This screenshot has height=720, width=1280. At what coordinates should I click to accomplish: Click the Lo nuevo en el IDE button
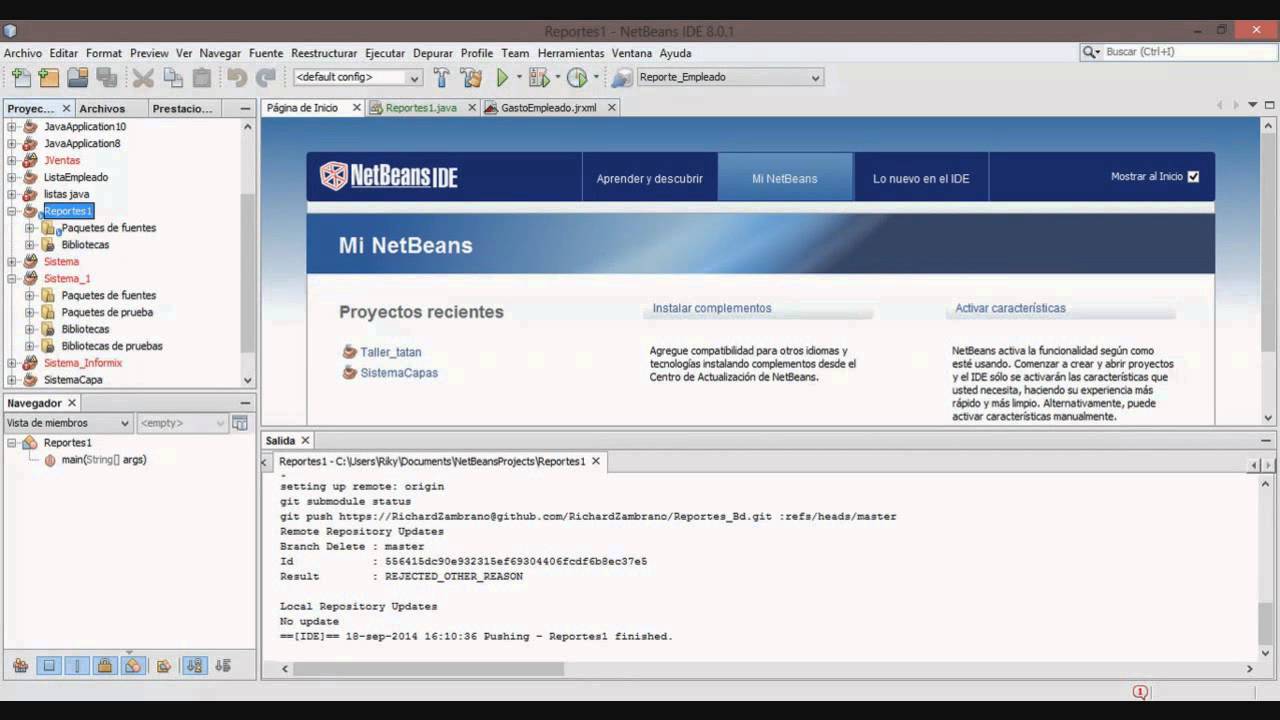(x=921, y=178)
